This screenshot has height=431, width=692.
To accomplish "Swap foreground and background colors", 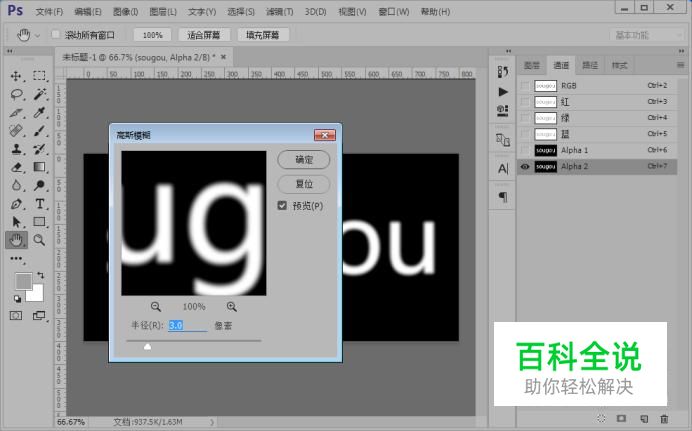I will coord(41,275).
